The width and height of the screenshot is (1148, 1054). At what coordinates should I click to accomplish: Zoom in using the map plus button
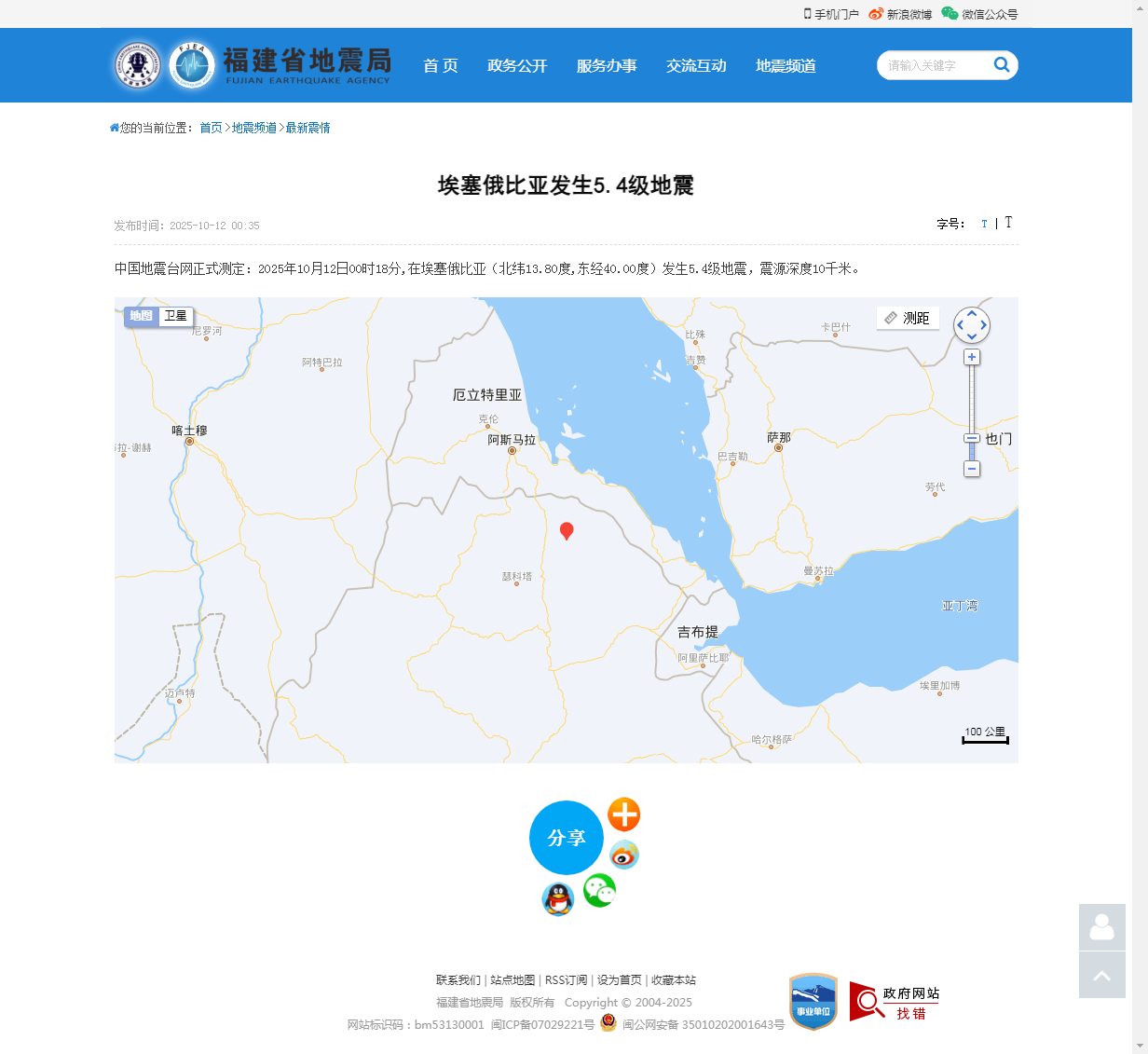(972, 356)
